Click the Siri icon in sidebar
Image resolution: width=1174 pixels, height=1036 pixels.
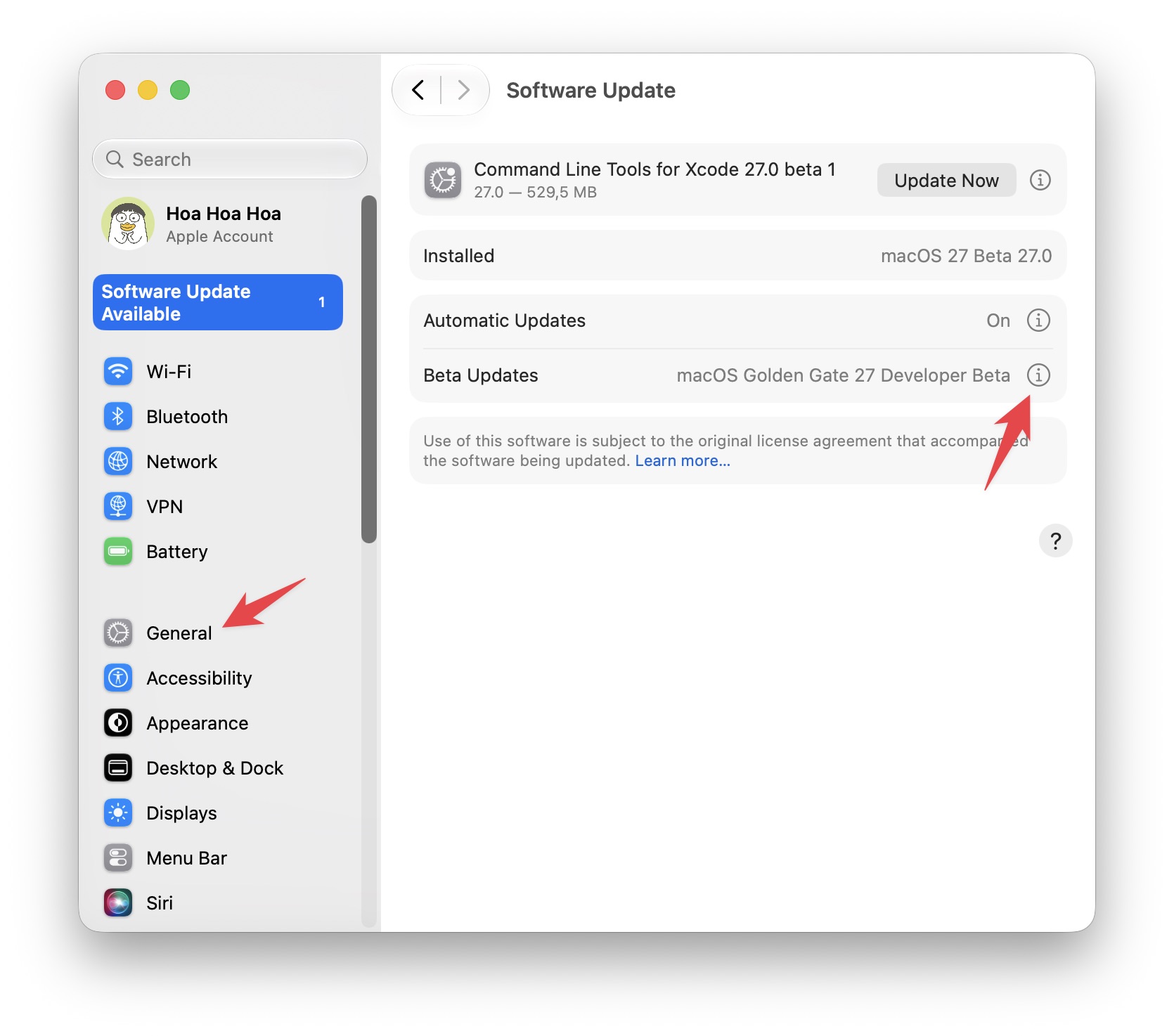pyautogui.click(x=118, y=902)
